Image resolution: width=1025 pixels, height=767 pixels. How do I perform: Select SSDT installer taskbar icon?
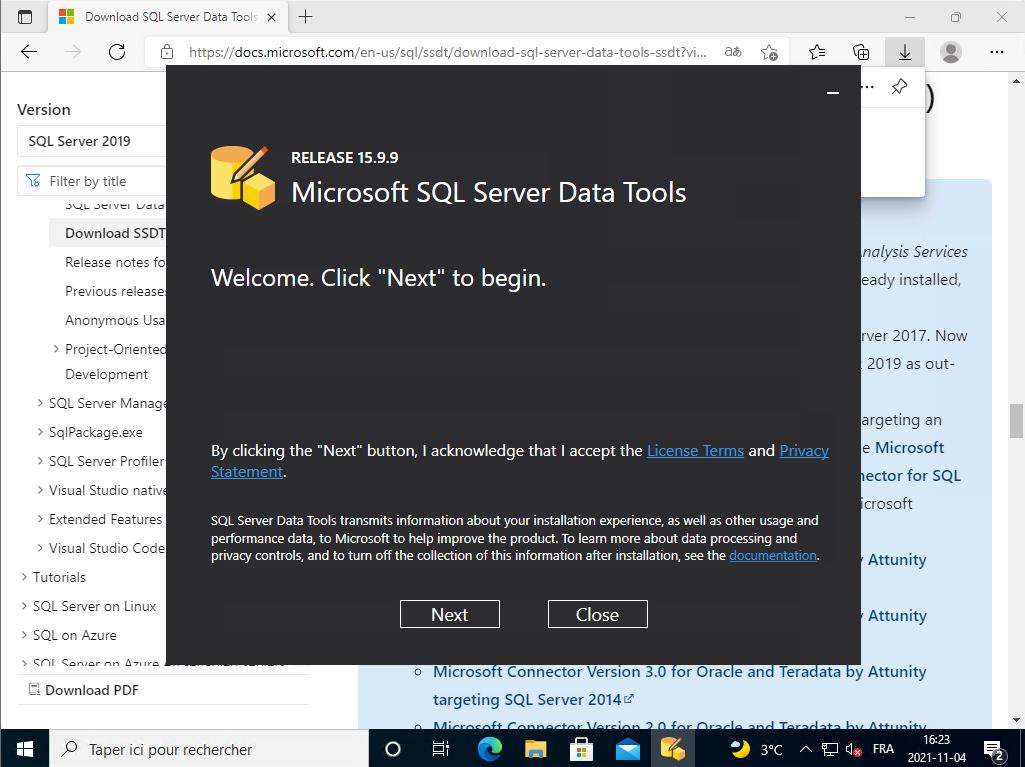(x=673, y=749)
